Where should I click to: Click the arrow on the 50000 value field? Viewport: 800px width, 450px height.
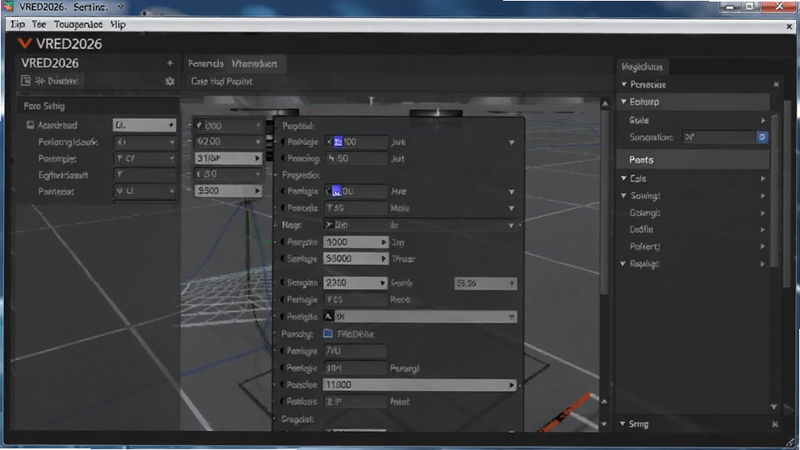pos(384,259)
